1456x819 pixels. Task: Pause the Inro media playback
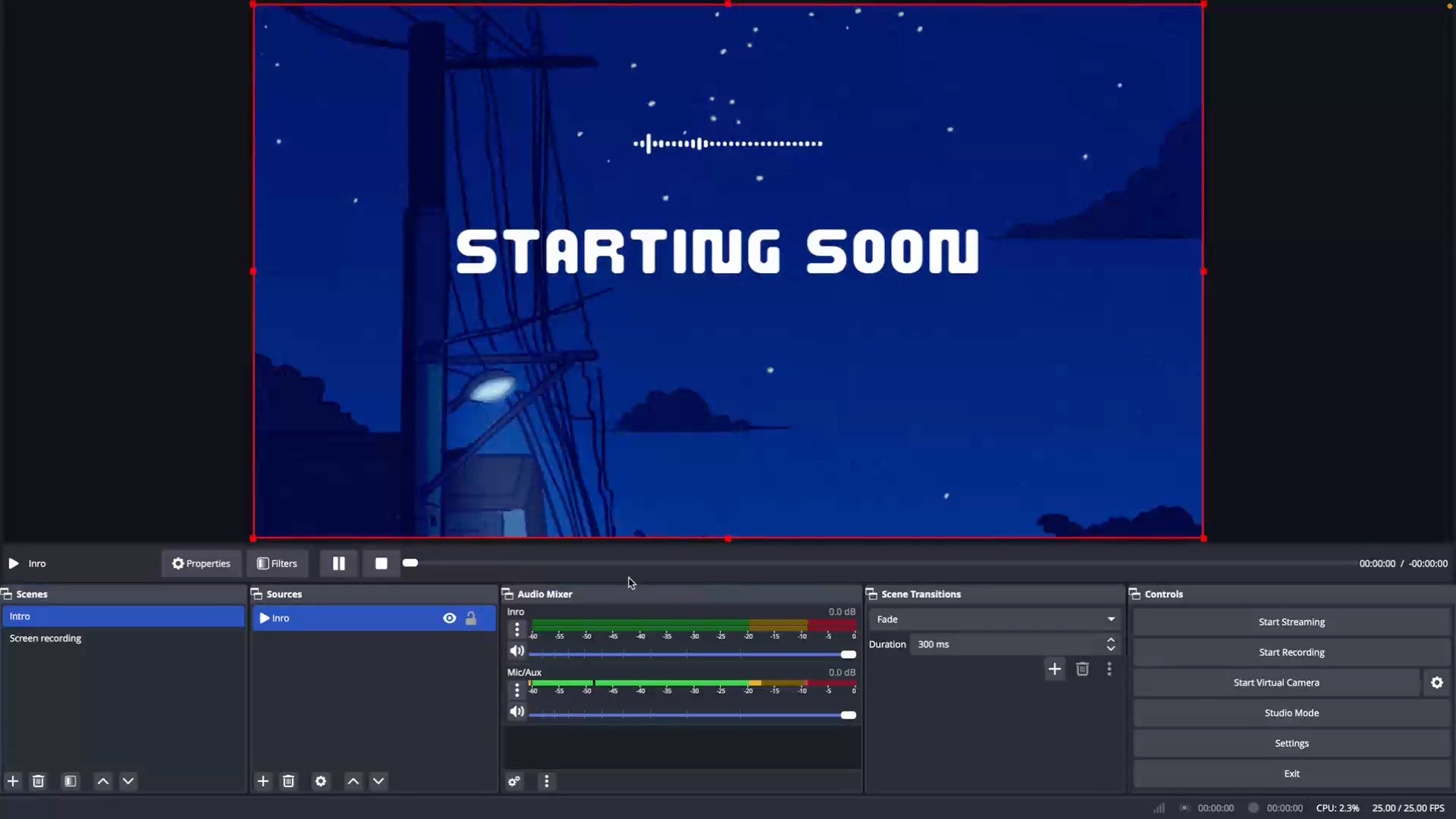point(338,563)
